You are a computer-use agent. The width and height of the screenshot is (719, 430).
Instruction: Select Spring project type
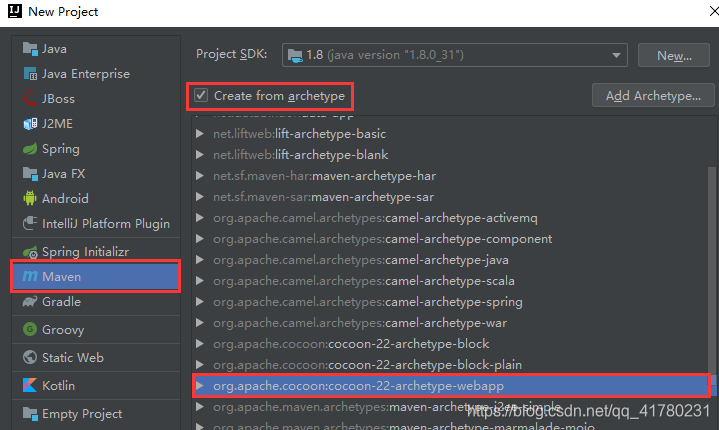96,149
